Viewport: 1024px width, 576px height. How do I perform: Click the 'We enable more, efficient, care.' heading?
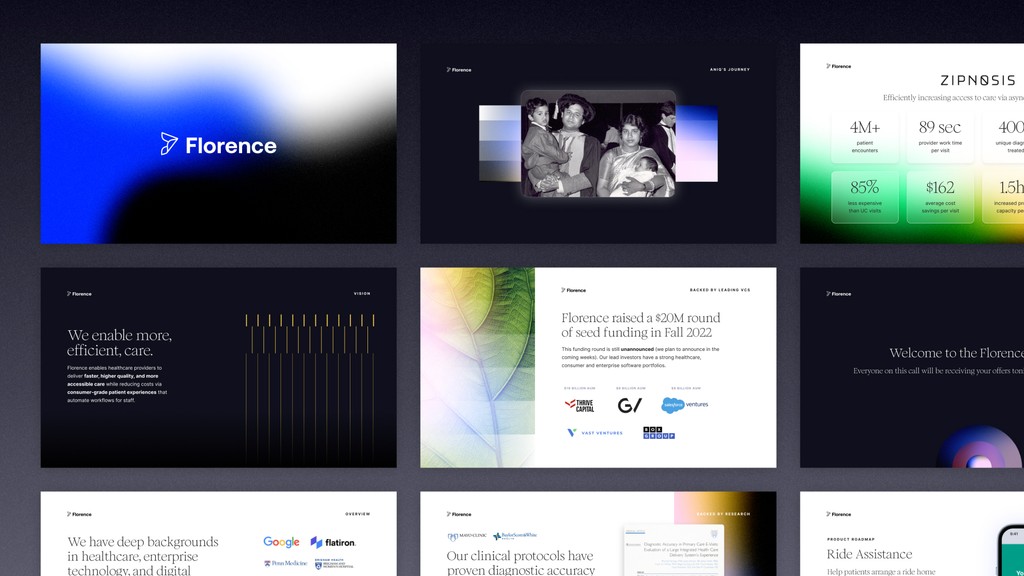(x=120, y=343)
